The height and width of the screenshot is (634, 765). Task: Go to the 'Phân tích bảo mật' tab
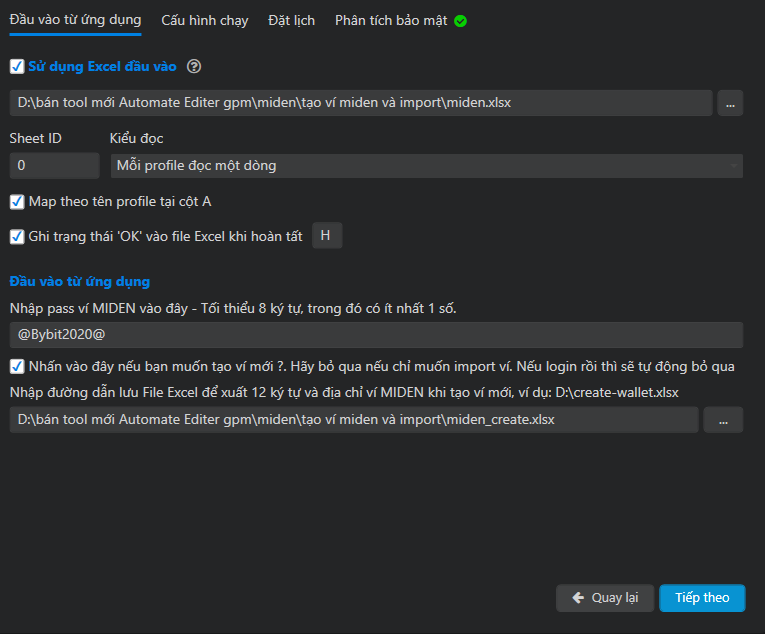391,20
